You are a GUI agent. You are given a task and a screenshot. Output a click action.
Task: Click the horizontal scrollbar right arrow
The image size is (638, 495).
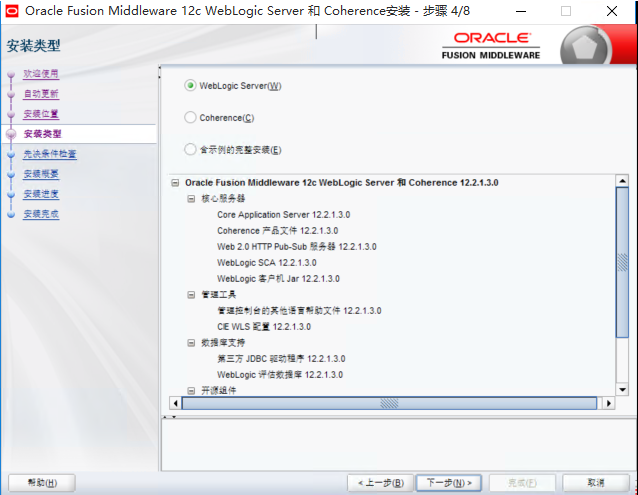pyautogui.click(x=609, y=403)
